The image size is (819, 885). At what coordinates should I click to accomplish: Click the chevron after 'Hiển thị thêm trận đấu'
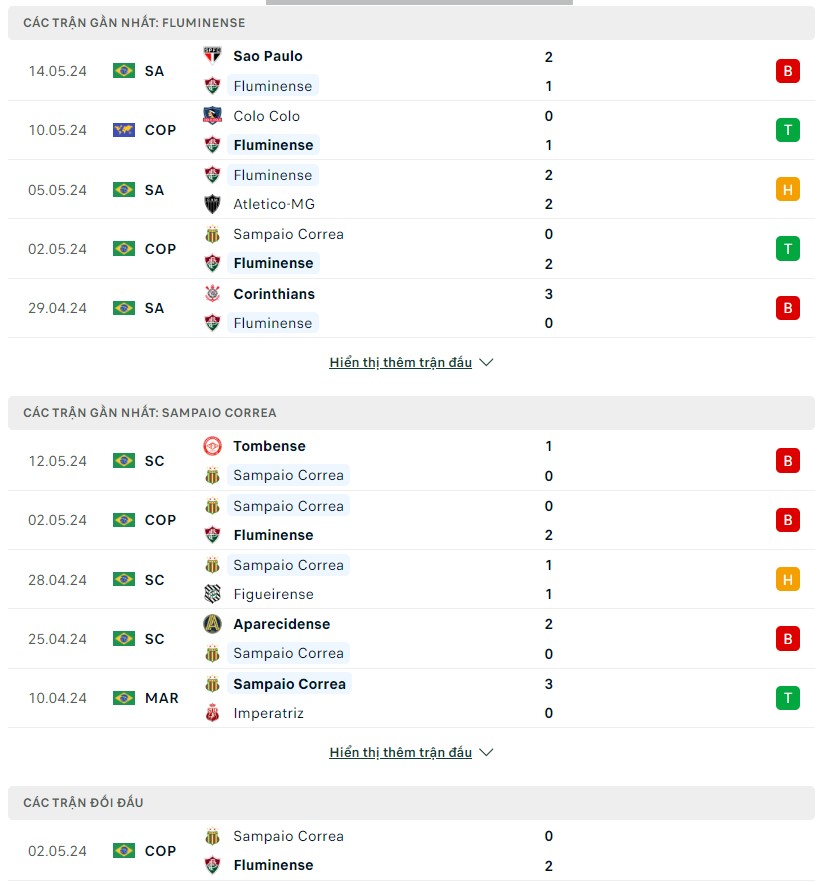click(486, 362)
